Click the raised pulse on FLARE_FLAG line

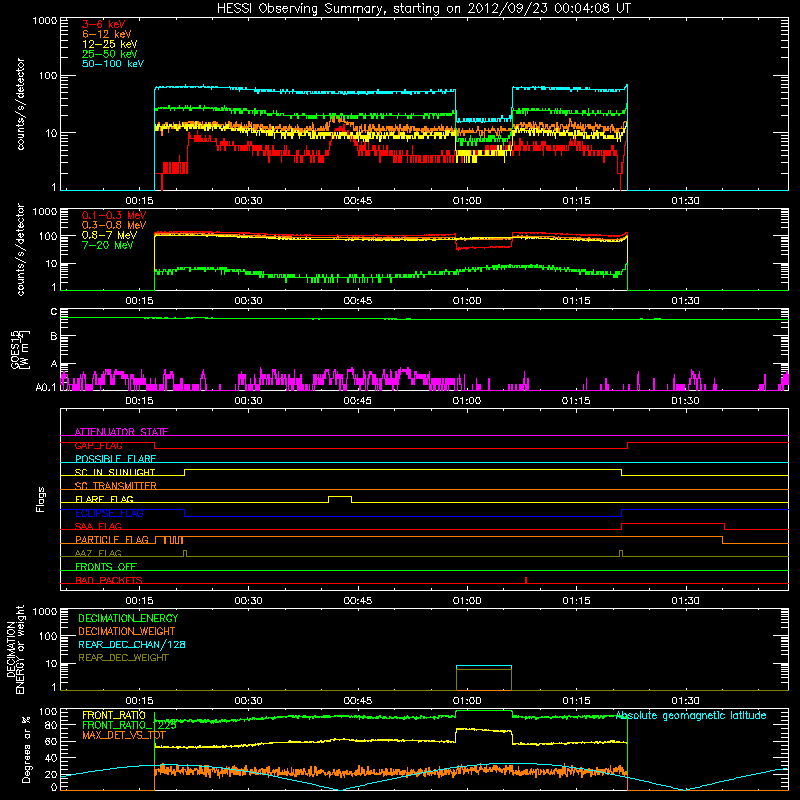pyautogui.click(x=340, y=499)
